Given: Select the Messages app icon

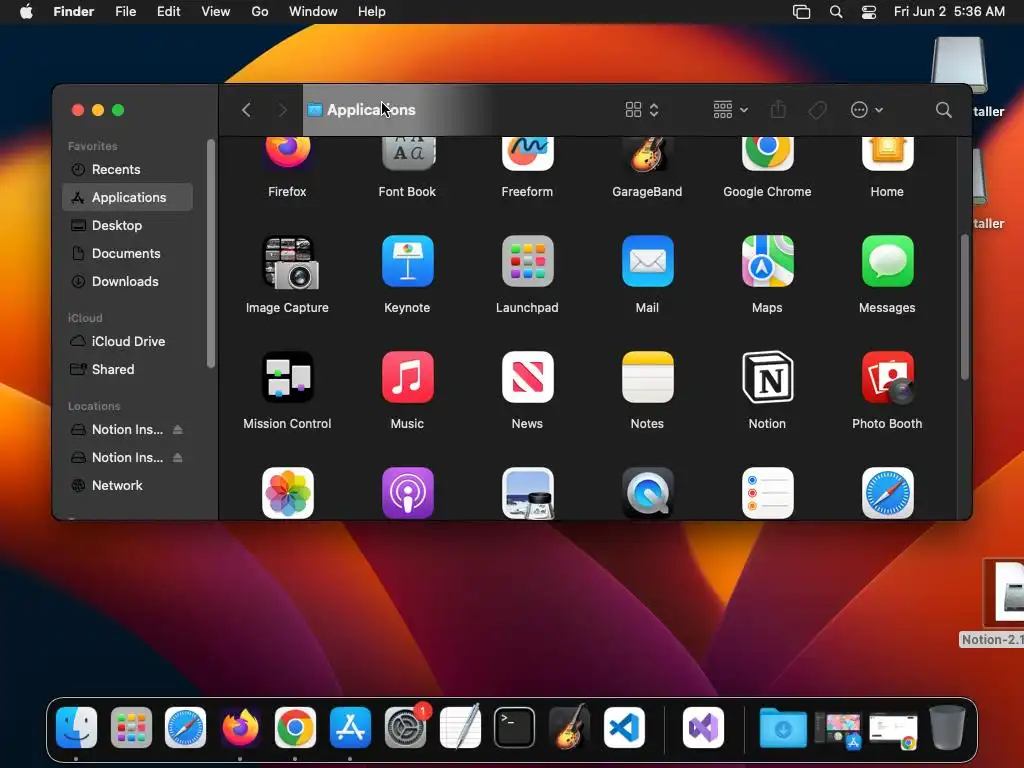Looking at the screenshot, I should [888, 261].
